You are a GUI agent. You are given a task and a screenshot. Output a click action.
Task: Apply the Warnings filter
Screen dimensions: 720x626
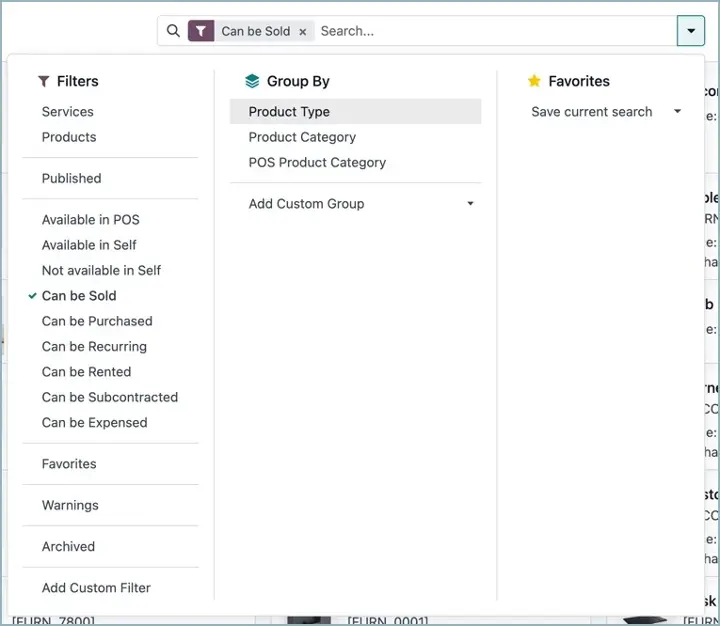click(70, 505)
